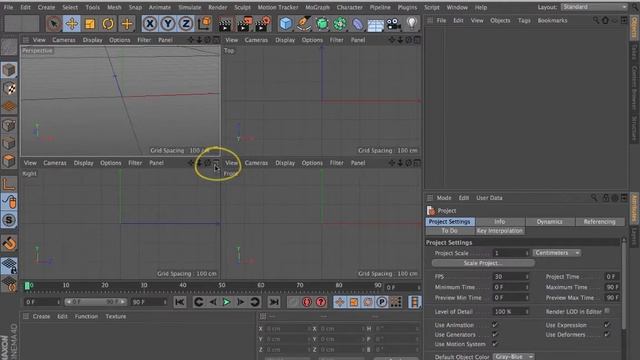Add a camera object
Viewport: 640px width, 360px height.
pyautogui.click(x=393, y=24)
